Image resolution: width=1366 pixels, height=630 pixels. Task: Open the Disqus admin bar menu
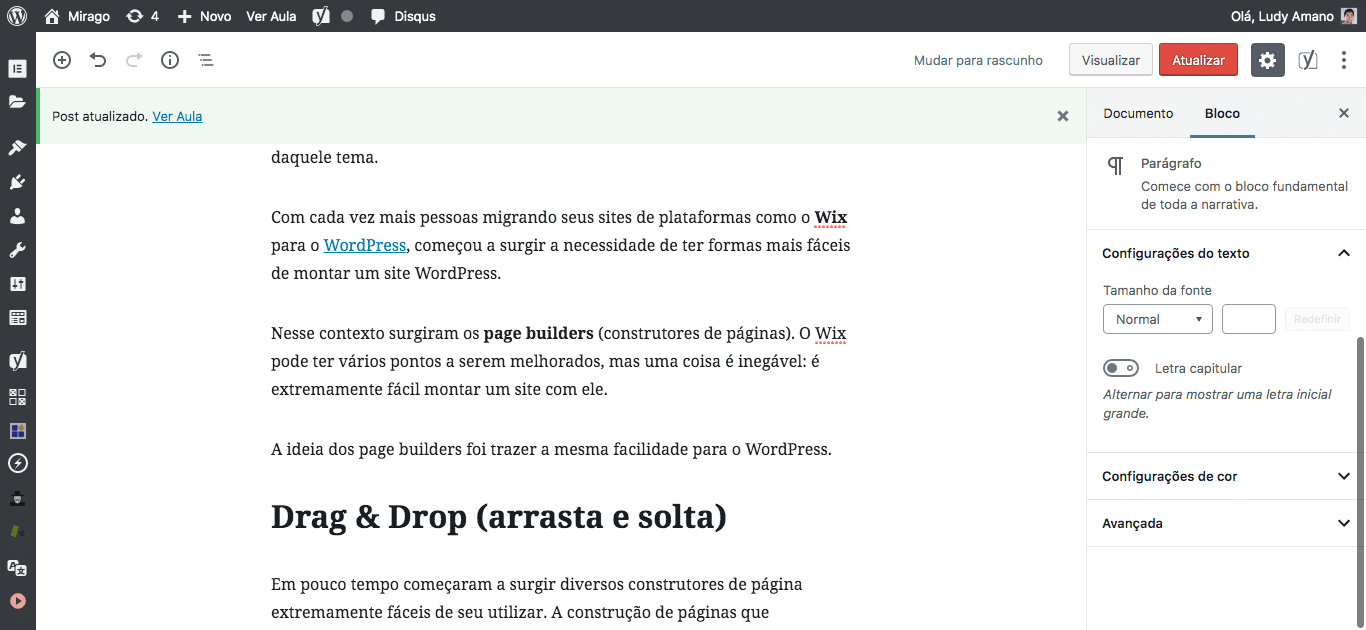pos(403,16)
